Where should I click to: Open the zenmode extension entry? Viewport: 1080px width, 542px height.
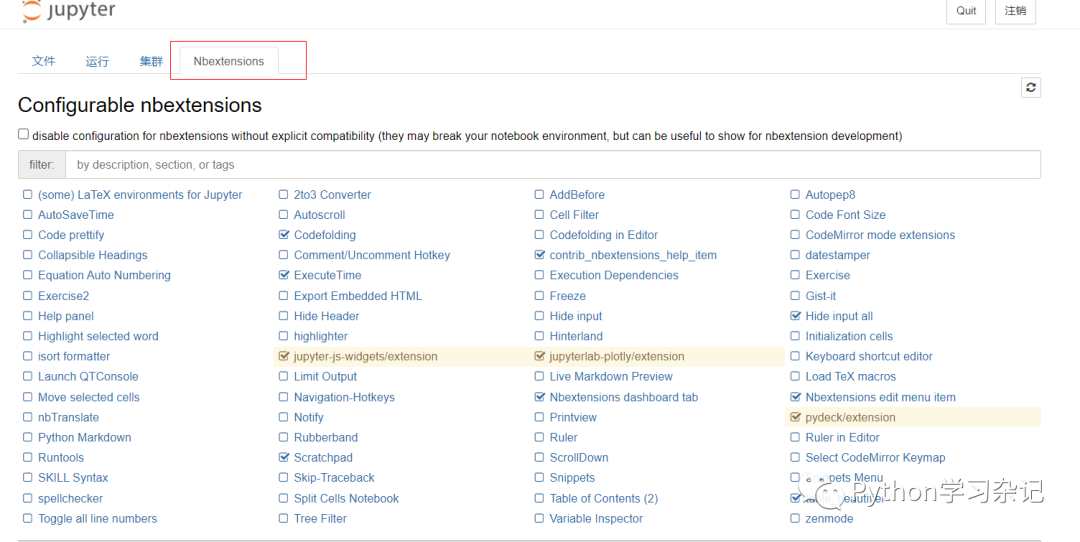point(829,519)
